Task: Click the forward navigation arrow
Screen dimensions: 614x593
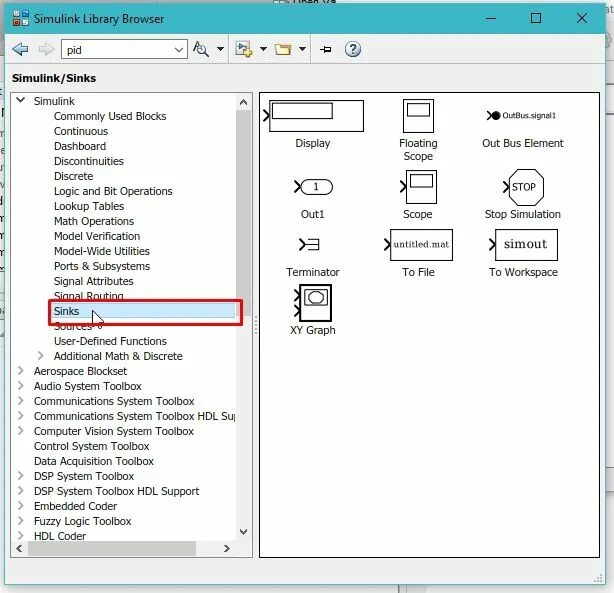Action: (46, 49)
